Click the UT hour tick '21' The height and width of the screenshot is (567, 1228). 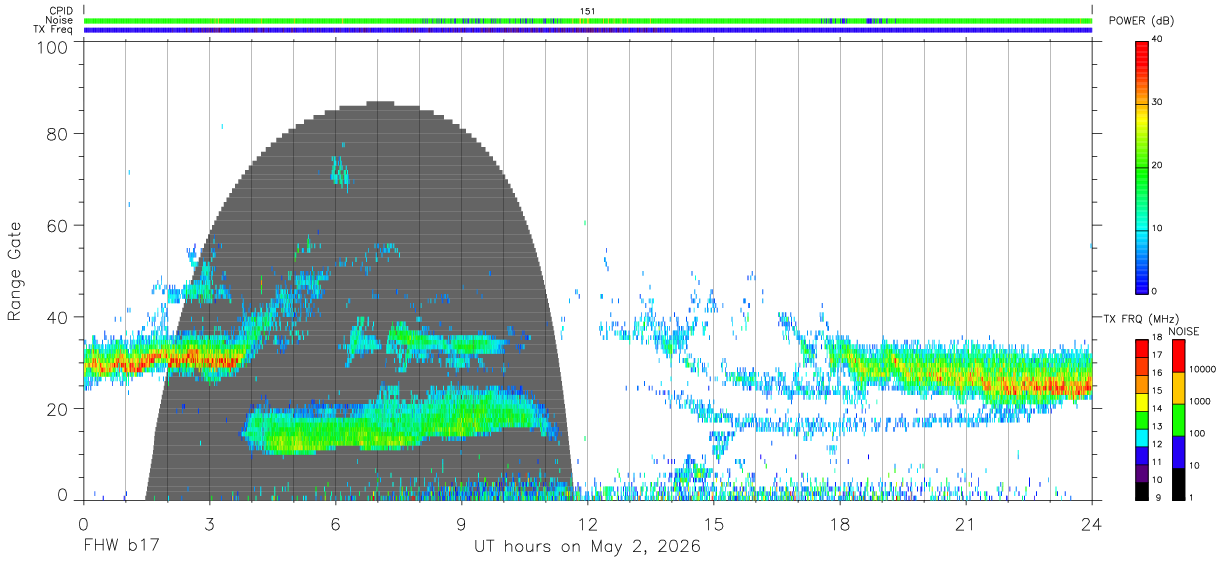point(966,524)
